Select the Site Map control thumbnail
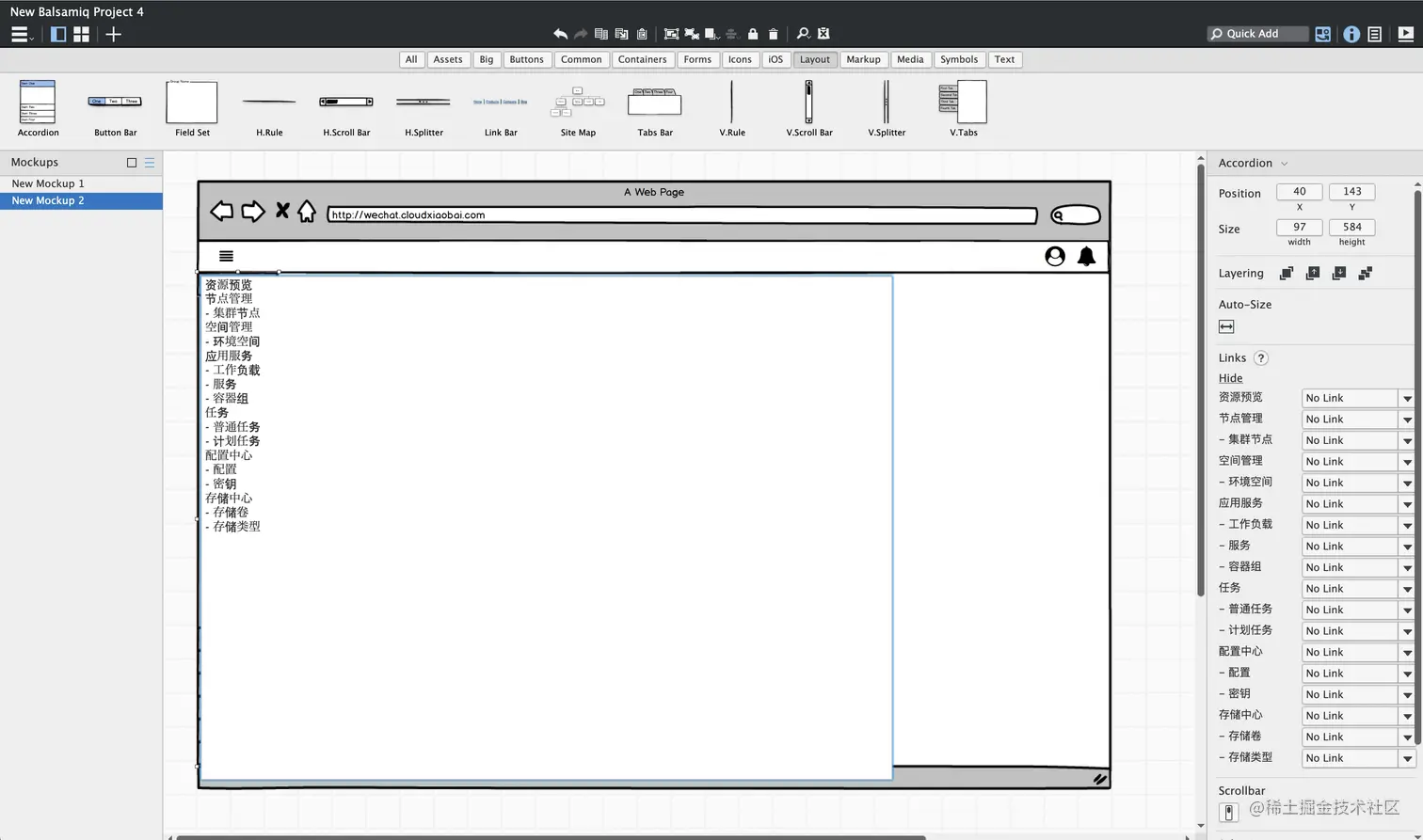 578,108
